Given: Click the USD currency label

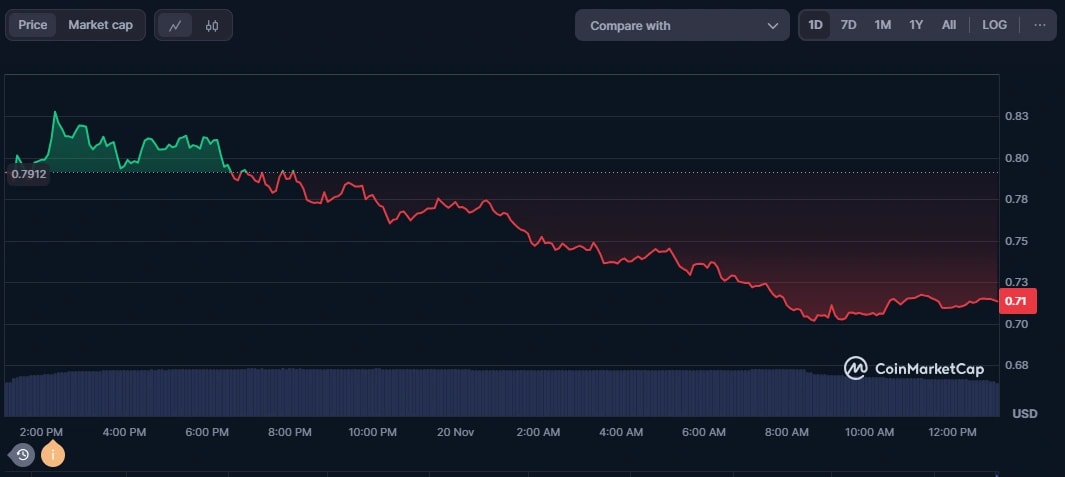Looking at the screenshot, I should pyautogui.click(x=1024, y=414).
